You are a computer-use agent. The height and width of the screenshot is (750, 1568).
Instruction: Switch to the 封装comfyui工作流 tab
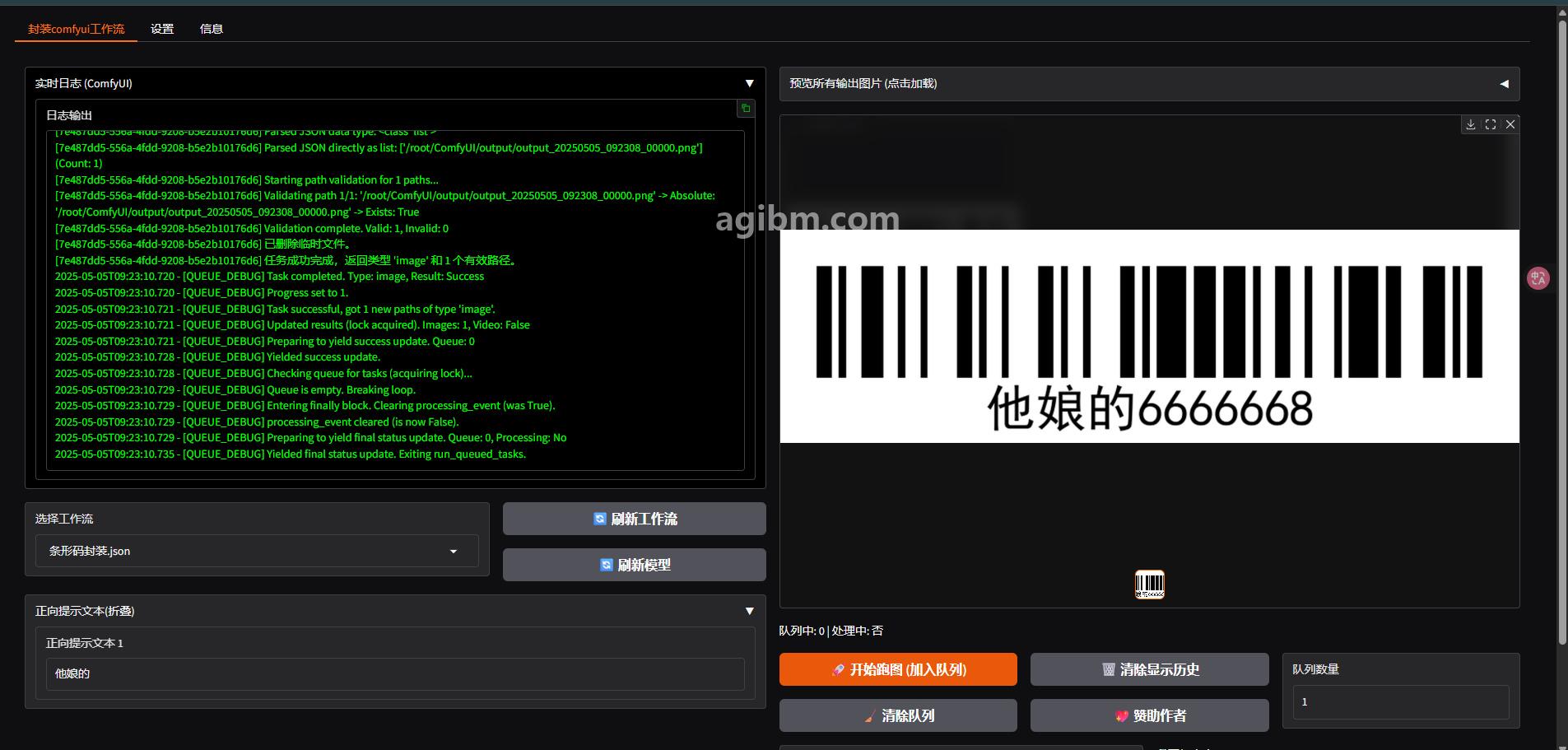[76, 29]
